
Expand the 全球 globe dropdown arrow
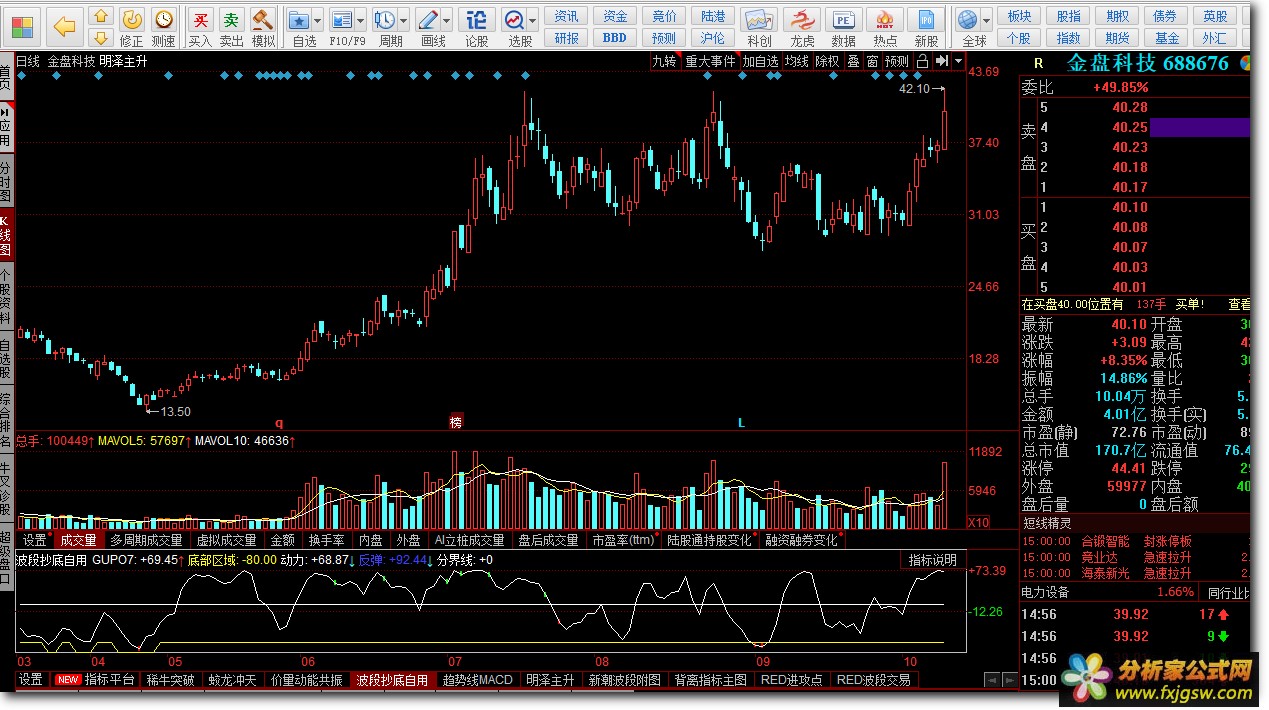(987, 20)
